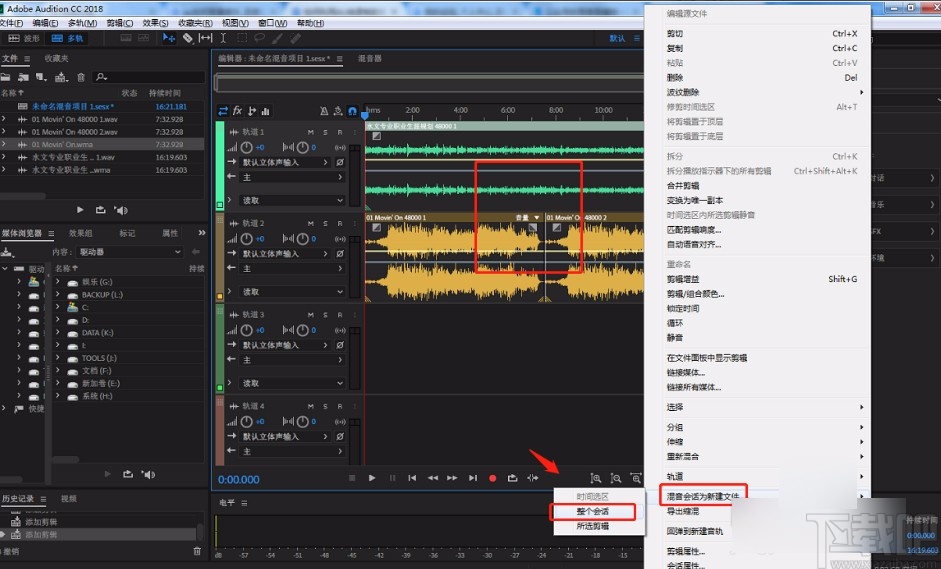
Task: Toggle loop playback in Files panel preview
Action: [100, 210]
